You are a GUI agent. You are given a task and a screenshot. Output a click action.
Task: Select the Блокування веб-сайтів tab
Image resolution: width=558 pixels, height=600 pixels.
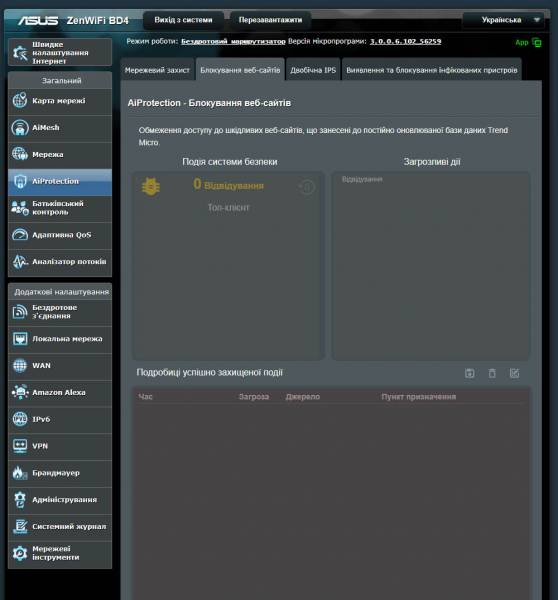click(x=240, y=70)
